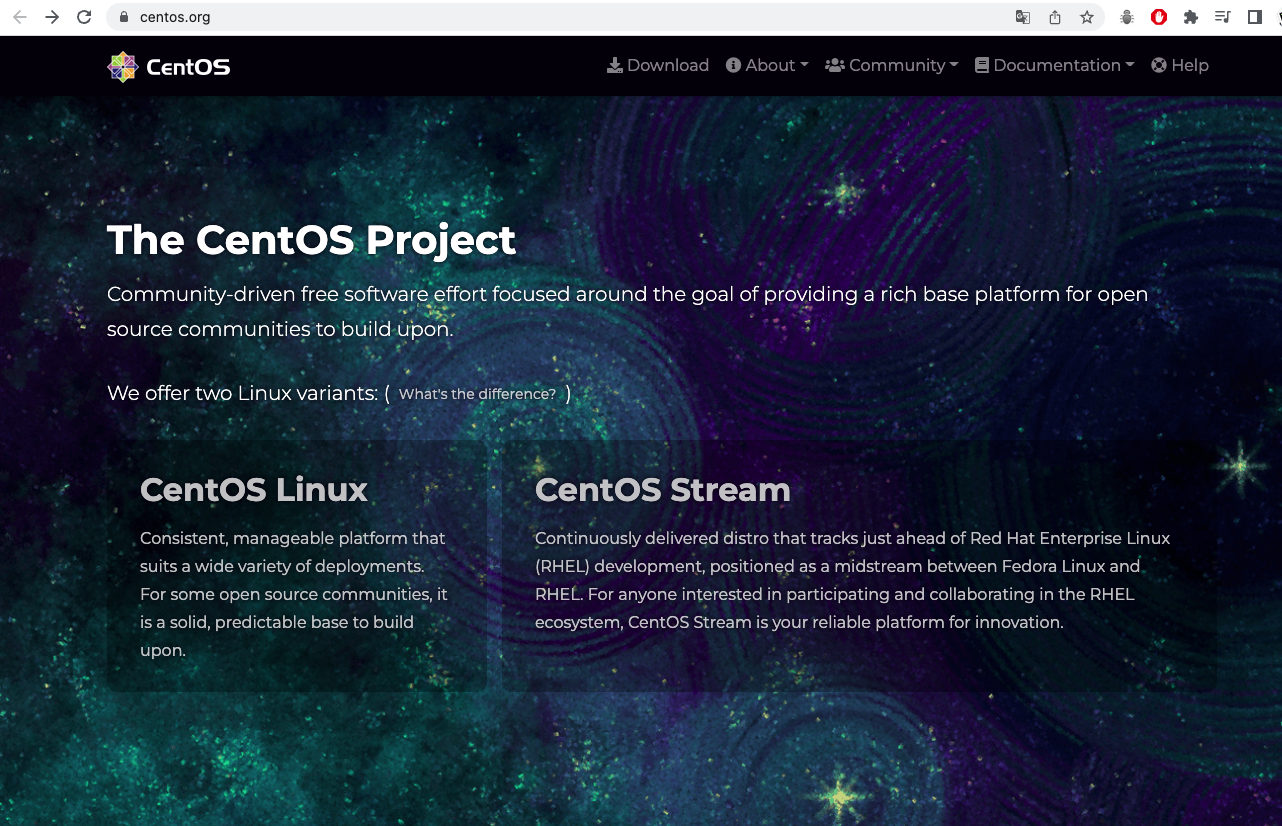
Task: Click the CentOS logo in header
Action: [x=169, y=67]
